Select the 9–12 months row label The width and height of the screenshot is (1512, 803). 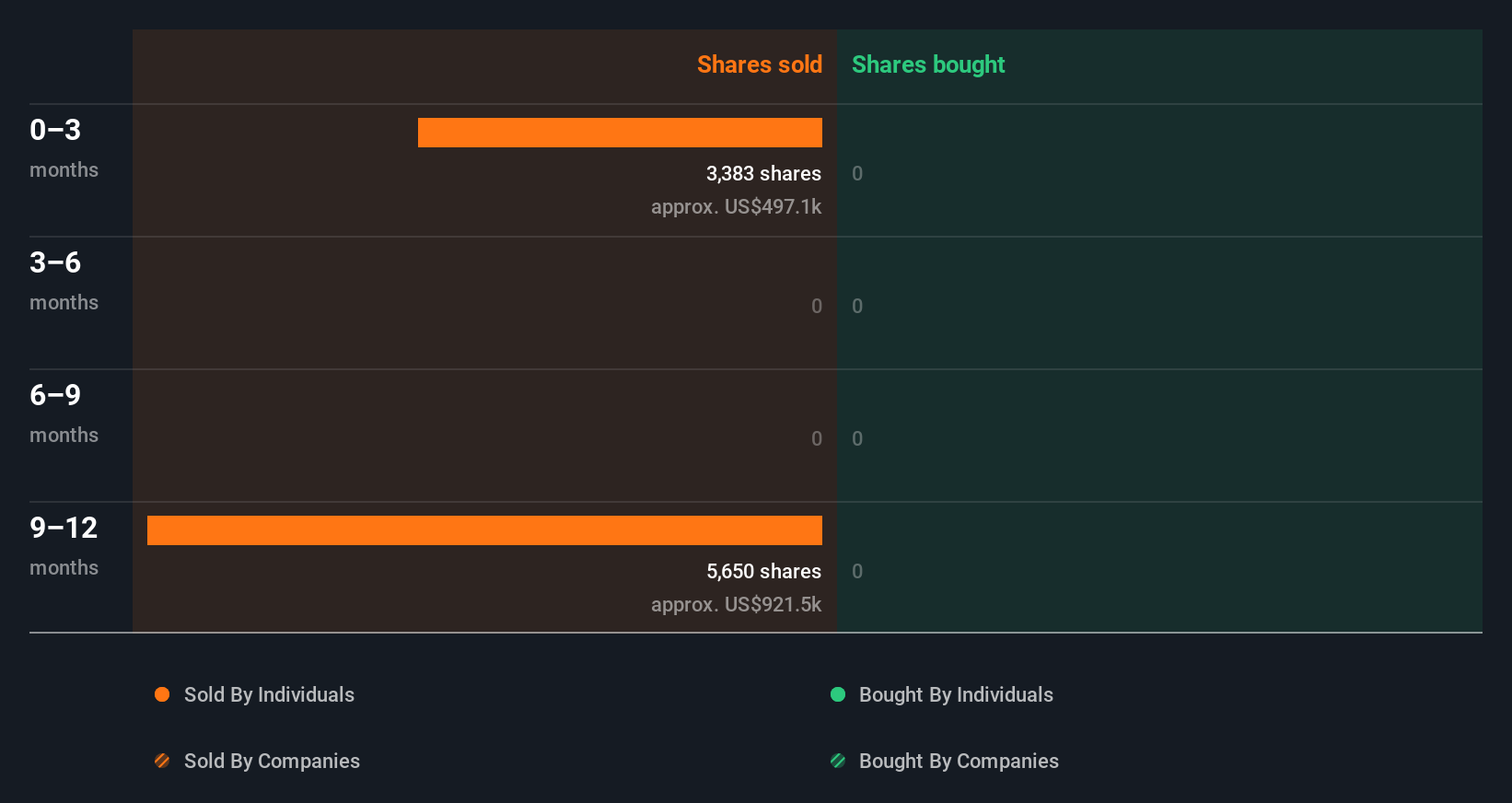coord(64,545)
